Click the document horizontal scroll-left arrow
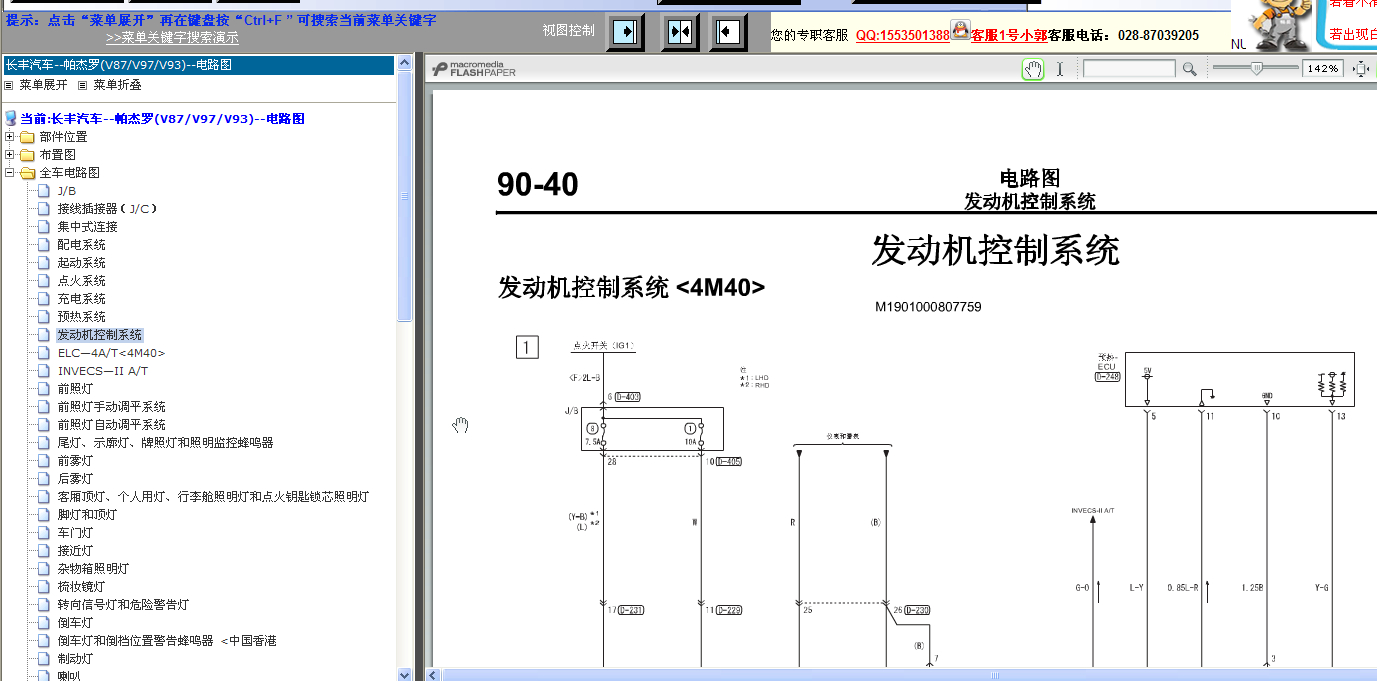This screenshot has width=1377, height=681. pyautogui.click(x=433, y=675)
